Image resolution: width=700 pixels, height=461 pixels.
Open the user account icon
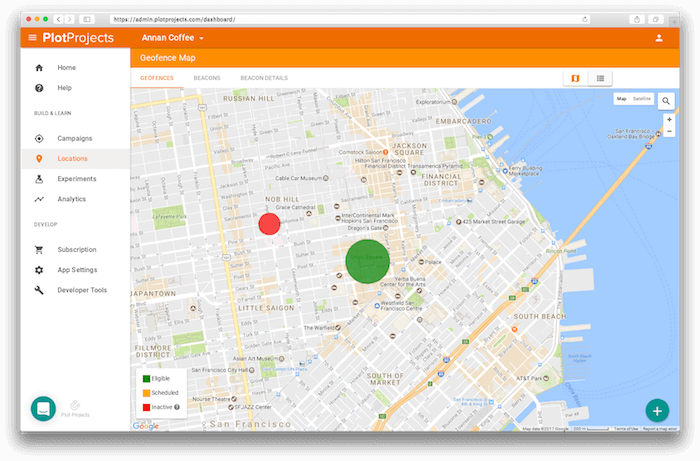pos(659,38)
